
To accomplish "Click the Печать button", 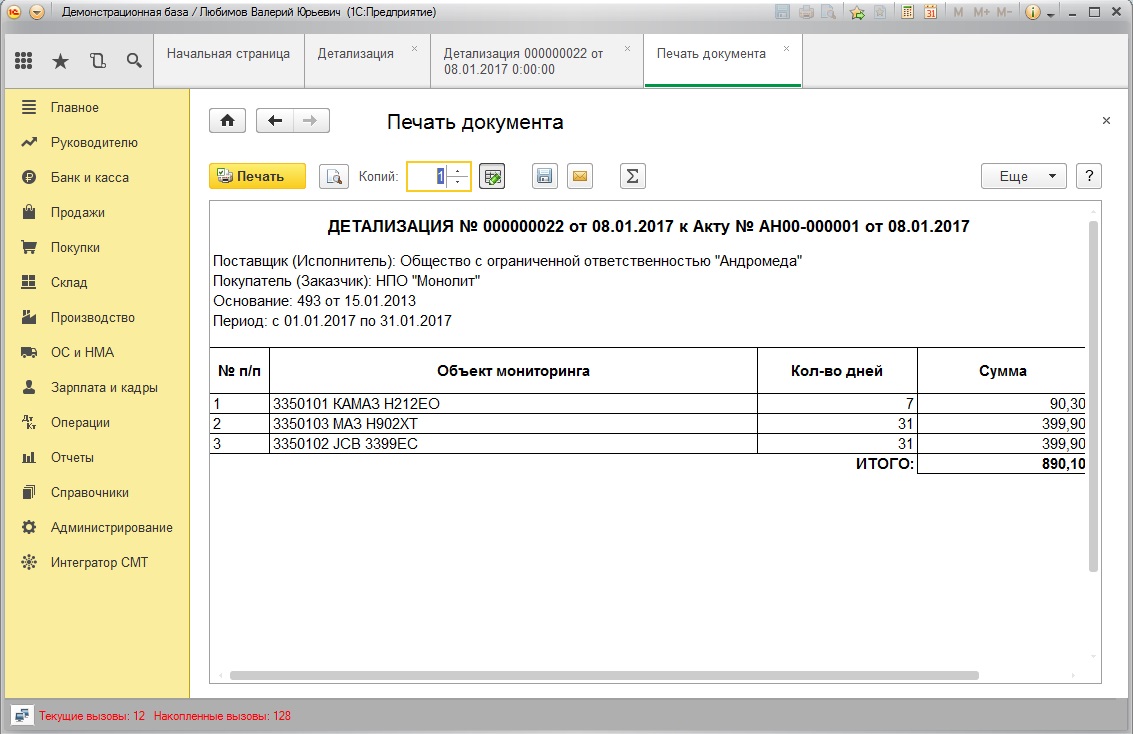I will pos(257,176).
